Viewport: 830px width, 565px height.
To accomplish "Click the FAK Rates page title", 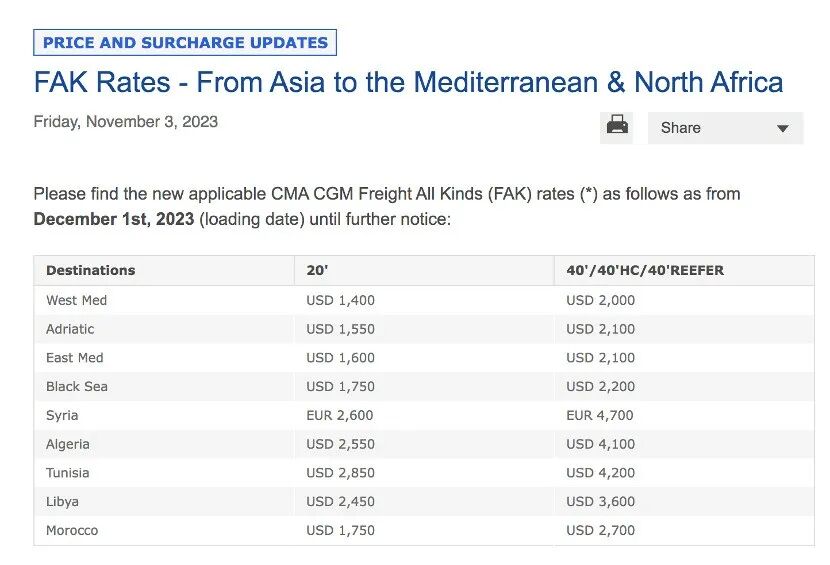I will (408, 82).
